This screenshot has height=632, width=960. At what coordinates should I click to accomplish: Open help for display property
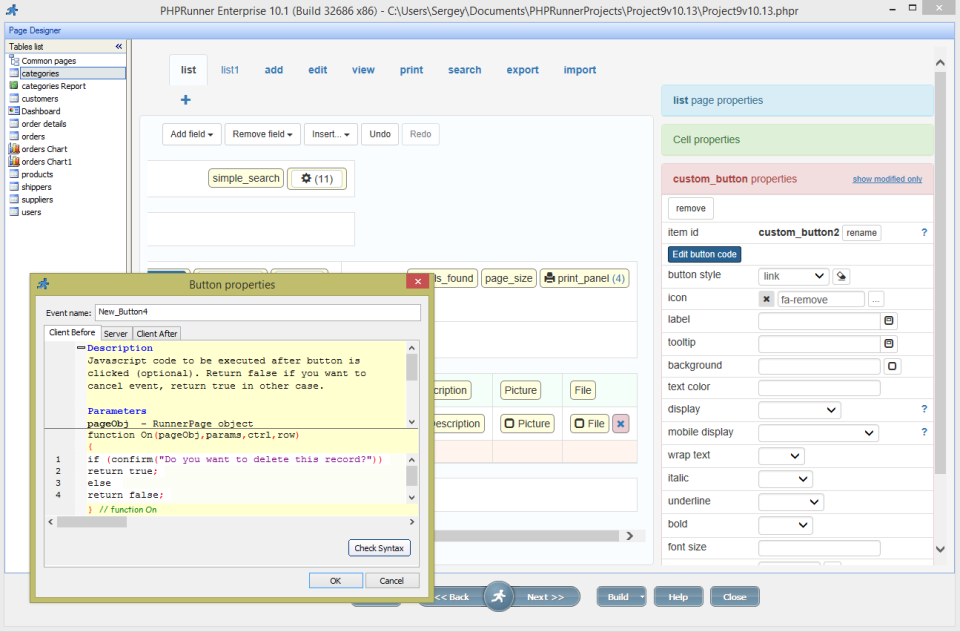[924, 409]
